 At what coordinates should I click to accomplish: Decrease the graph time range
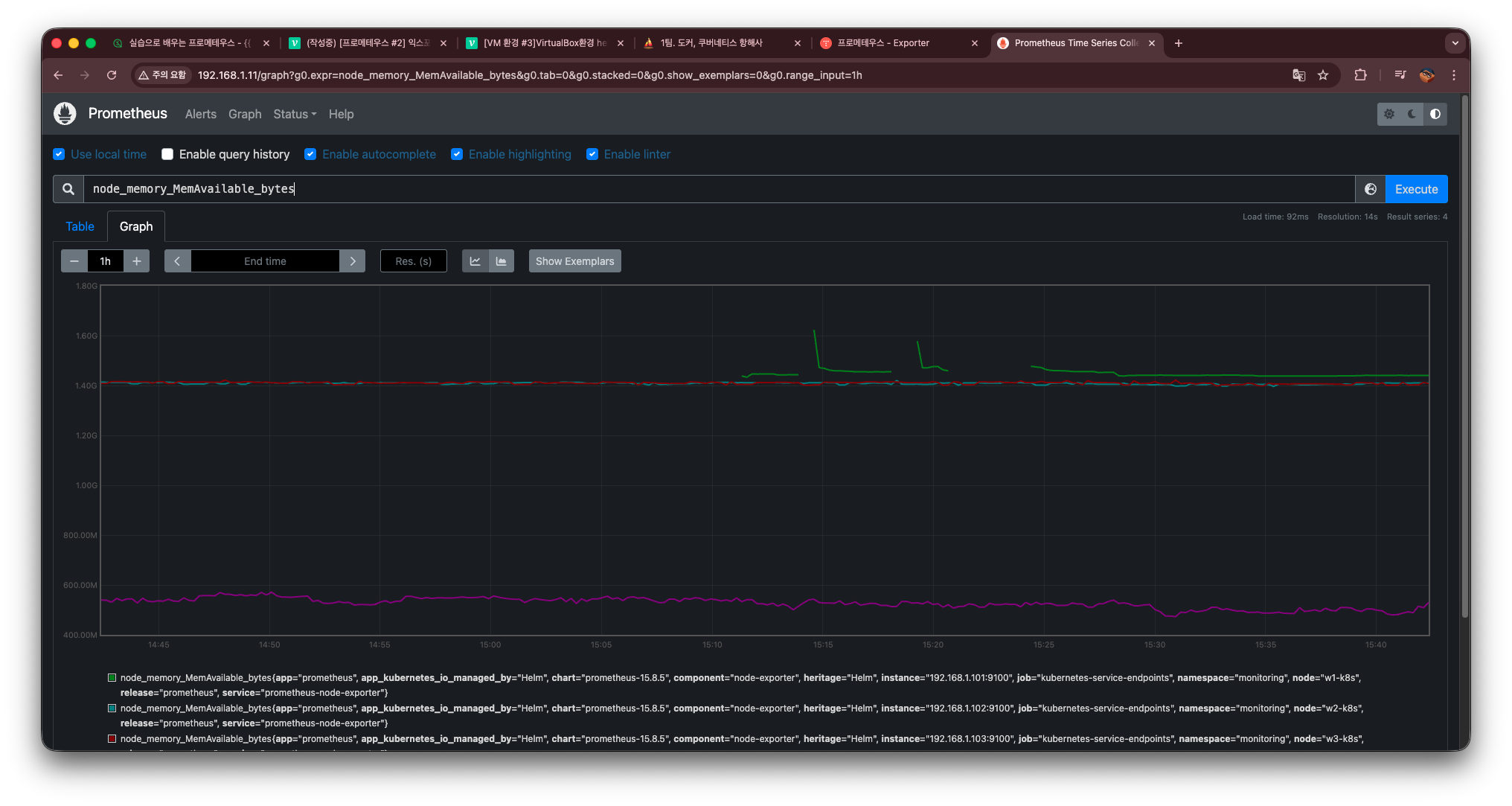point(74,261)
